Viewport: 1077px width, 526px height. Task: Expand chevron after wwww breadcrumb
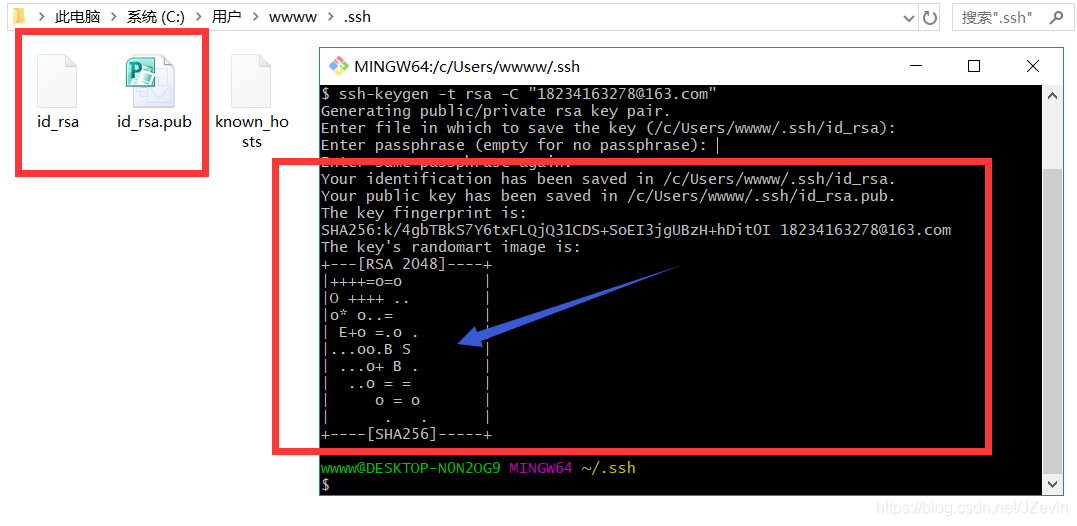pyautogui.click(x=331, y=17)
